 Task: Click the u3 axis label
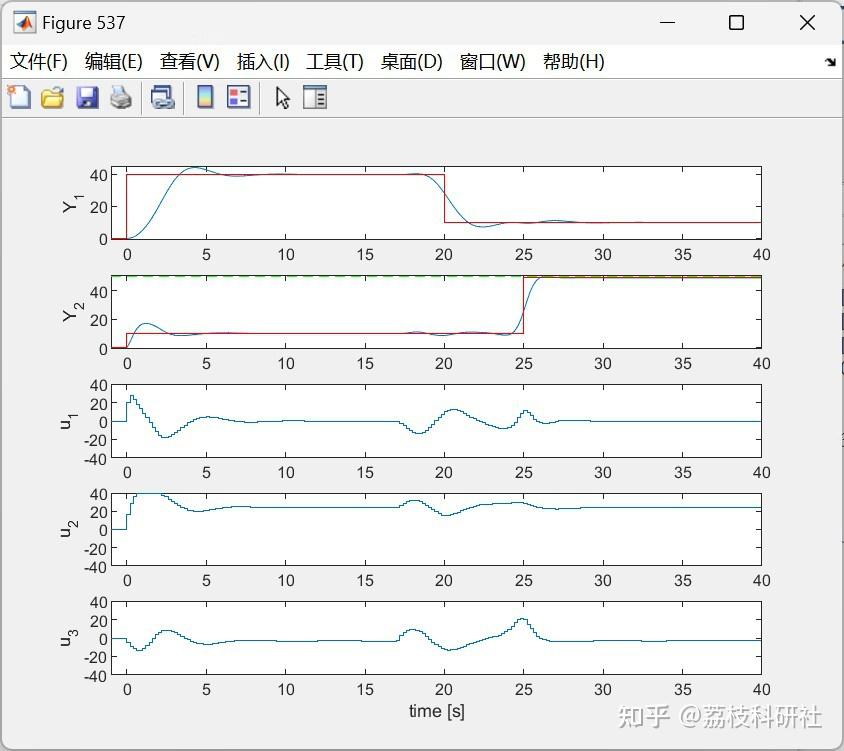coord(68,638)
